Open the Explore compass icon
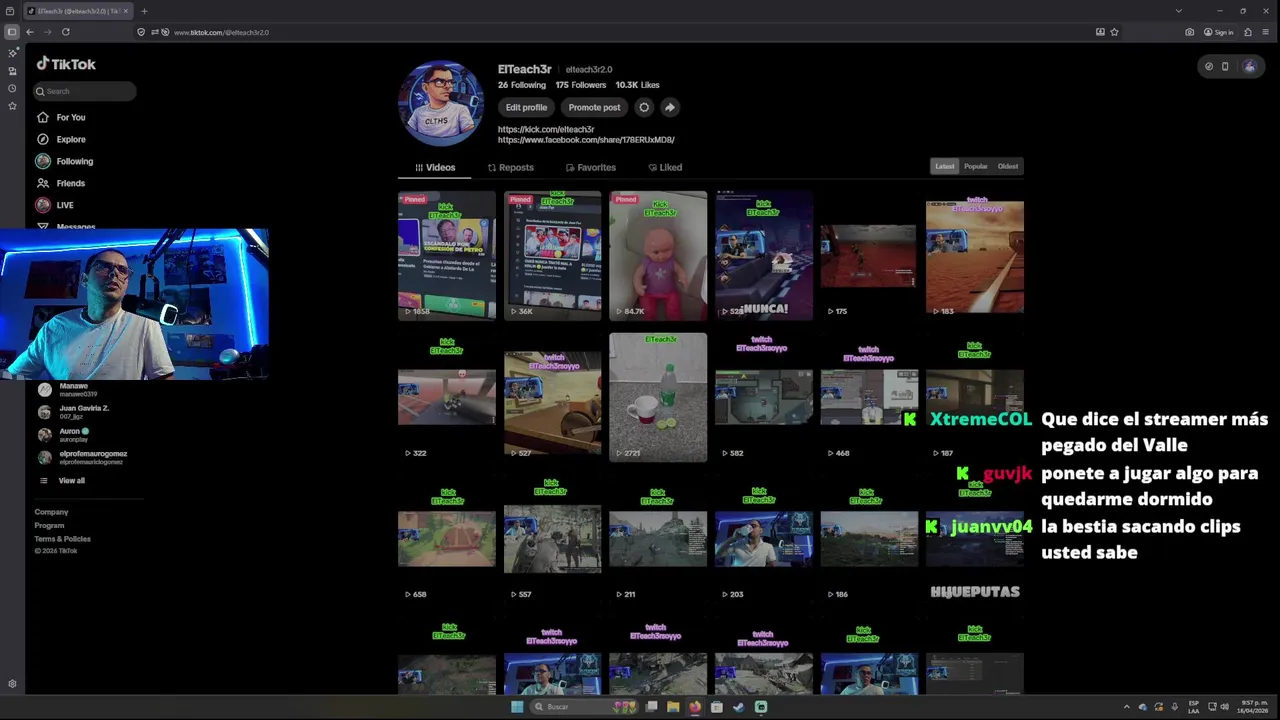This screenshot has height=720, width=1280. [43, 139]
